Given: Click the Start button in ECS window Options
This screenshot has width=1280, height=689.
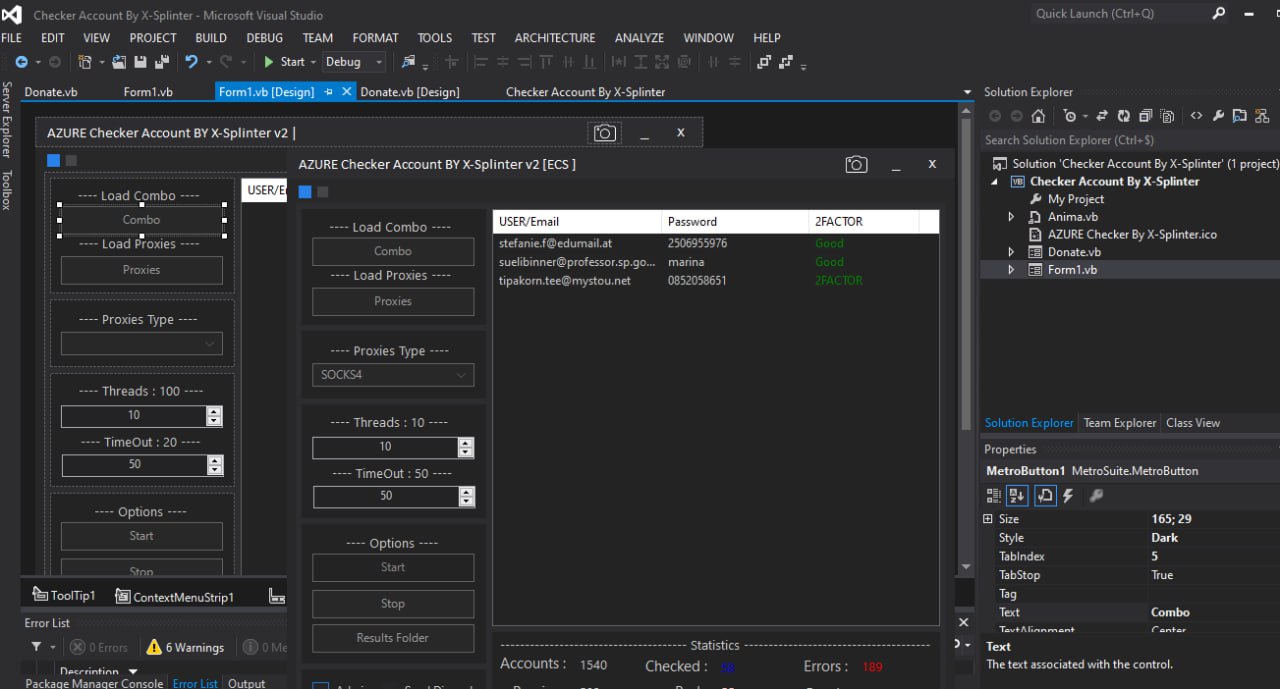Looking at the screenshot, I should [393, 567].
